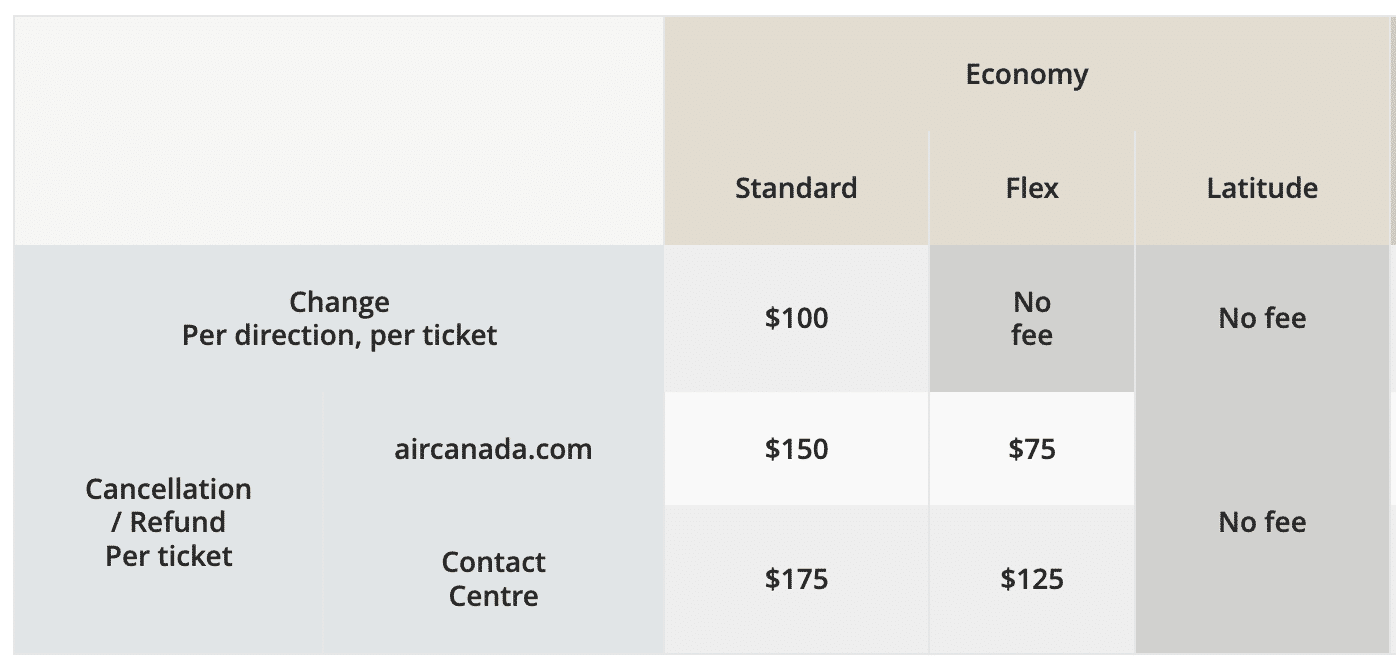Click the $175 Contact Centre fee

tap(796, 579)
